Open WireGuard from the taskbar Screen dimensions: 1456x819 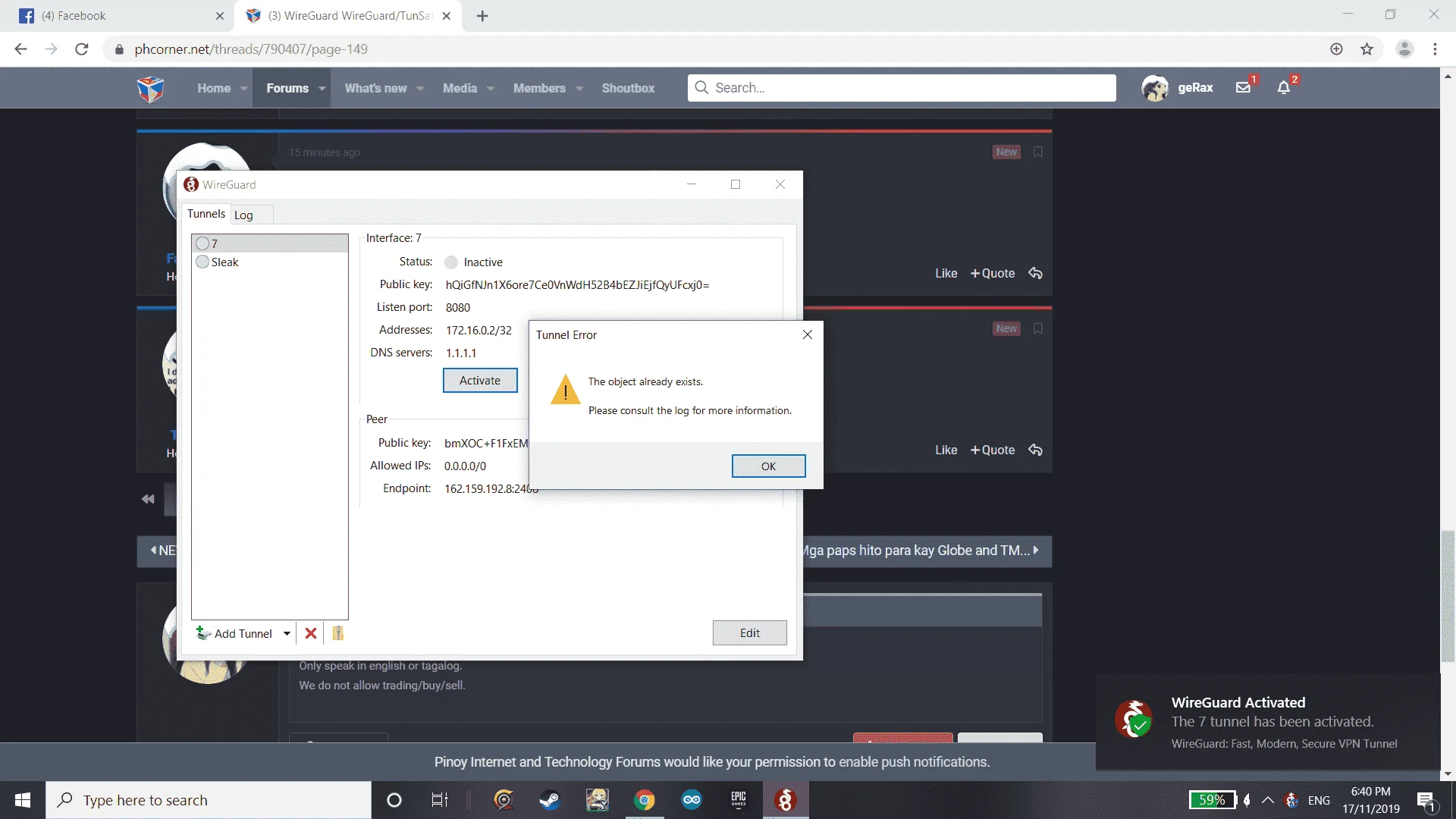point(786,800)
